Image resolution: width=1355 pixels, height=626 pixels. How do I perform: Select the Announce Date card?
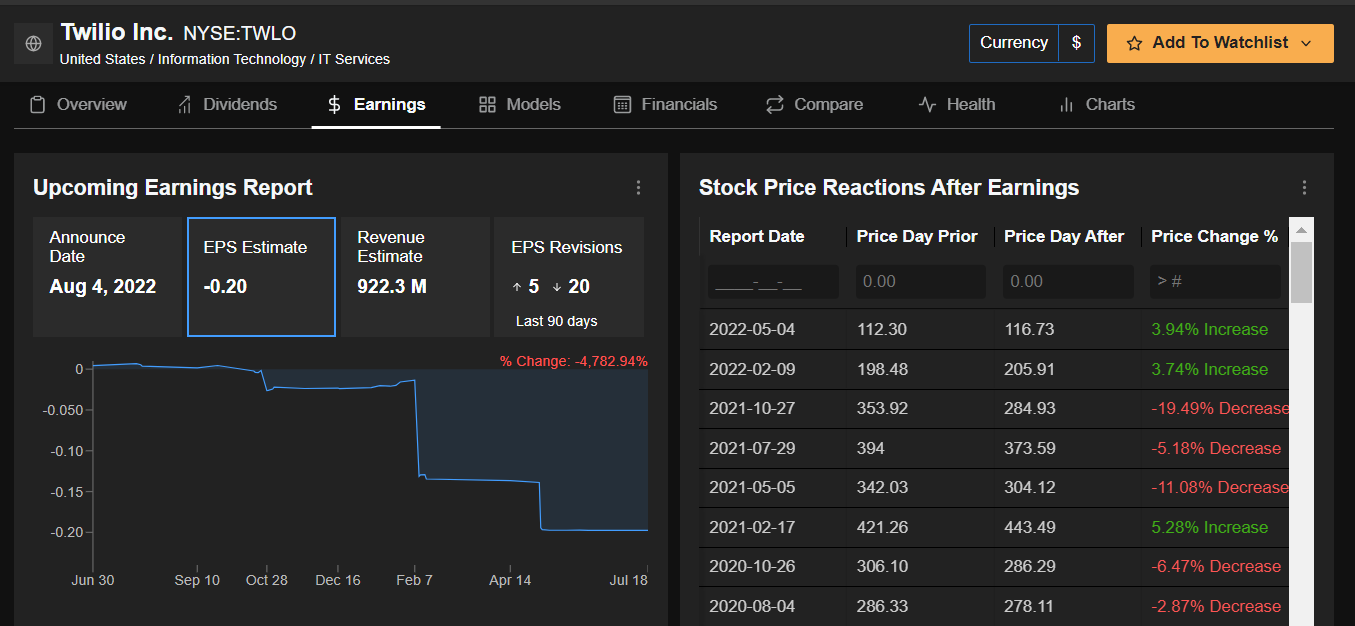click(x=108, y=277)
